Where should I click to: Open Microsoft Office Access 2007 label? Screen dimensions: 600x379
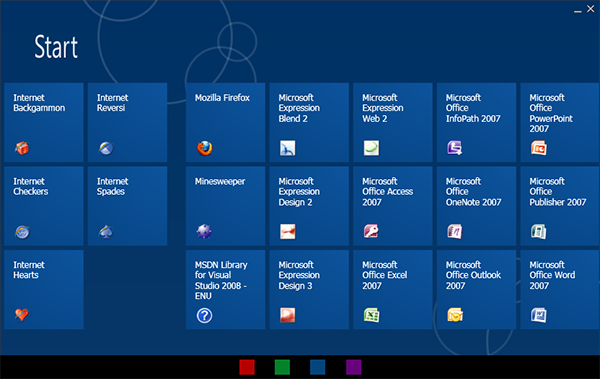[388, 191]
